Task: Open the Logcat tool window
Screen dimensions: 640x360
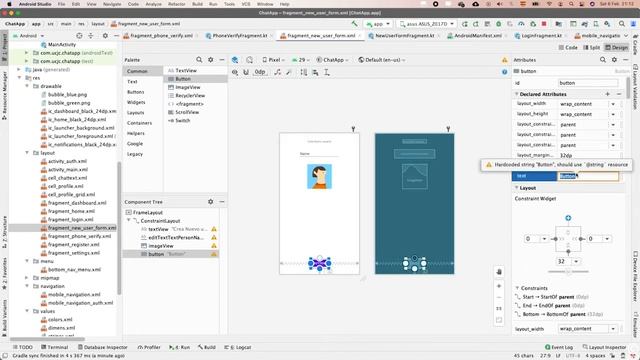Action: coord(238,347)
